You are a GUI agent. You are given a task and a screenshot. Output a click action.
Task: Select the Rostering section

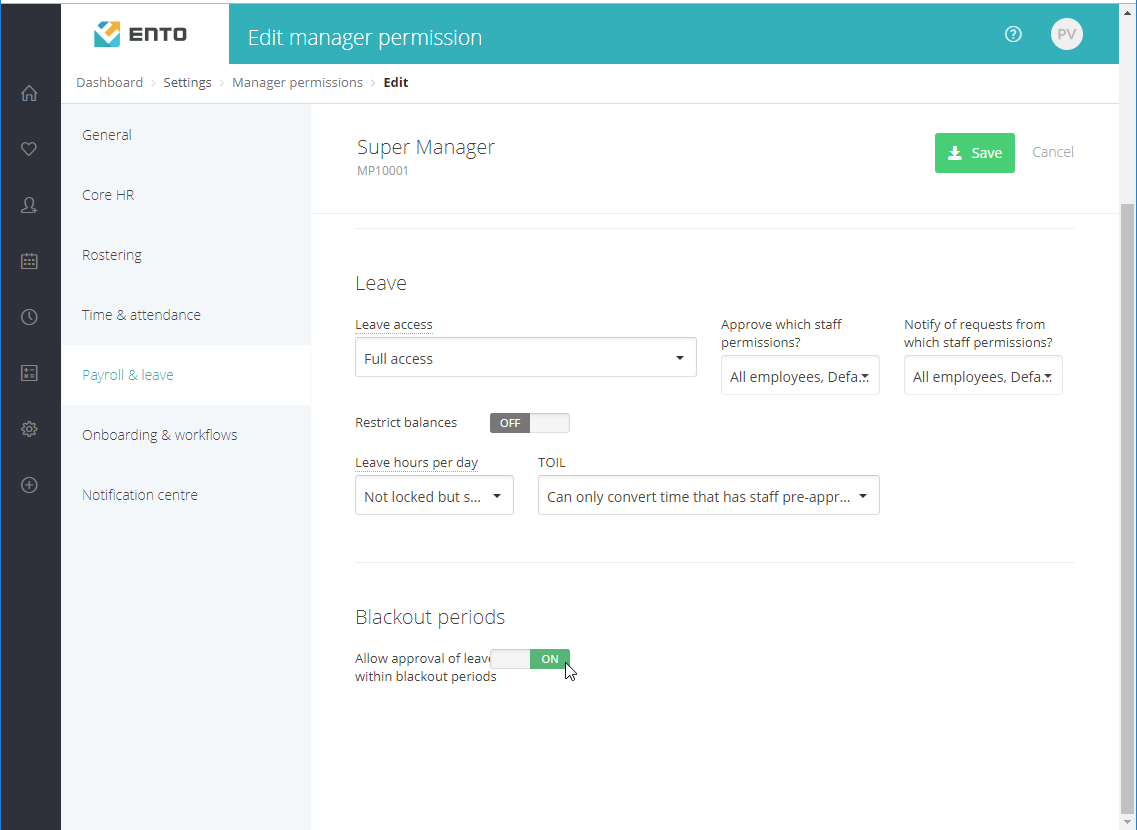pyautogui.click(x=186, y=255)
